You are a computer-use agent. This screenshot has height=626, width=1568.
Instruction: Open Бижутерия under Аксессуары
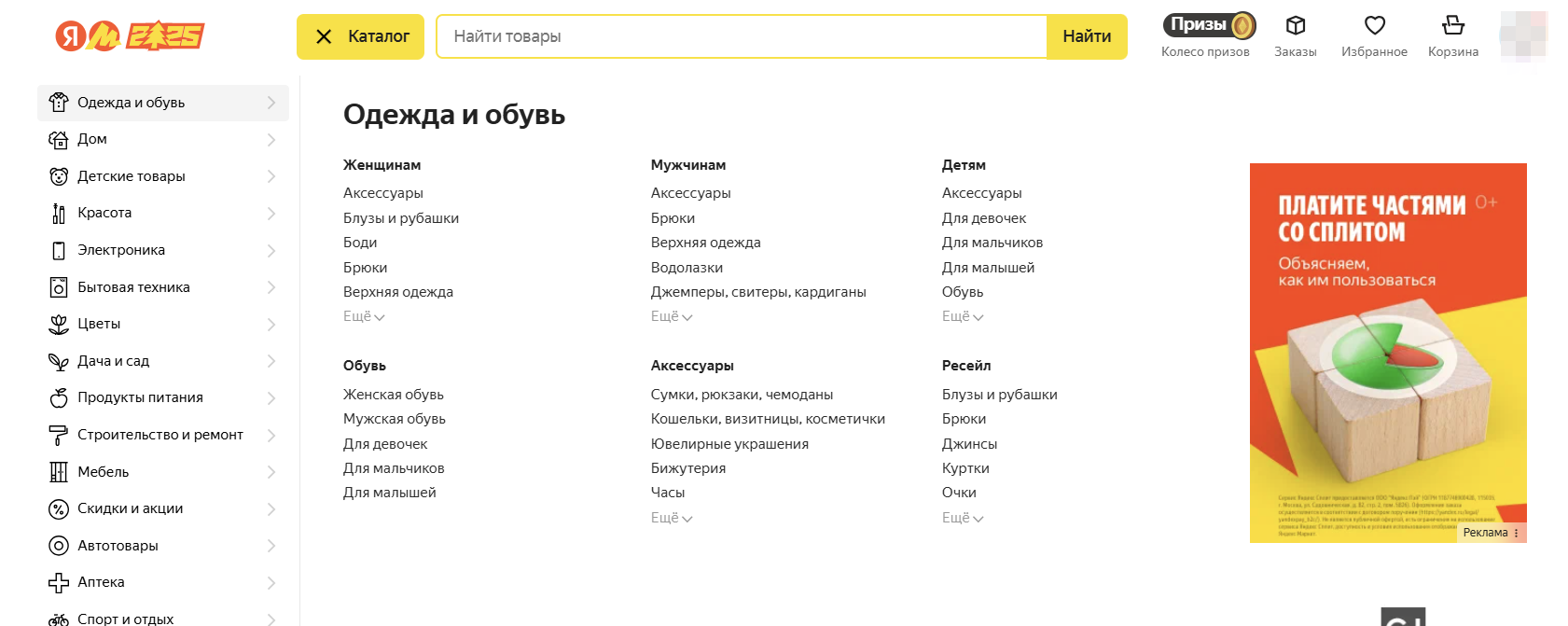coord(688,468)
